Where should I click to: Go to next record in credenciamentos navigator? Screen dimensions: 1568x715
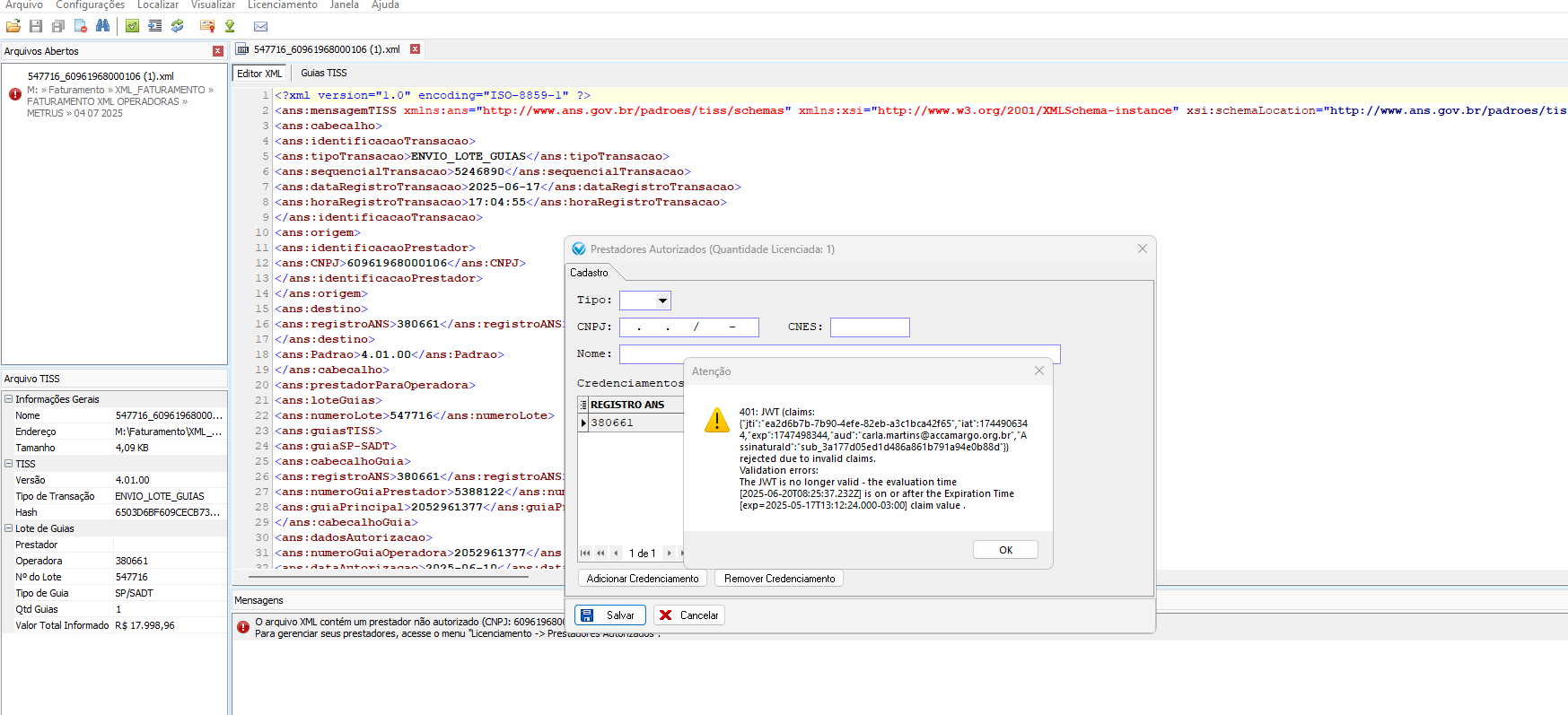click(669, 553)
